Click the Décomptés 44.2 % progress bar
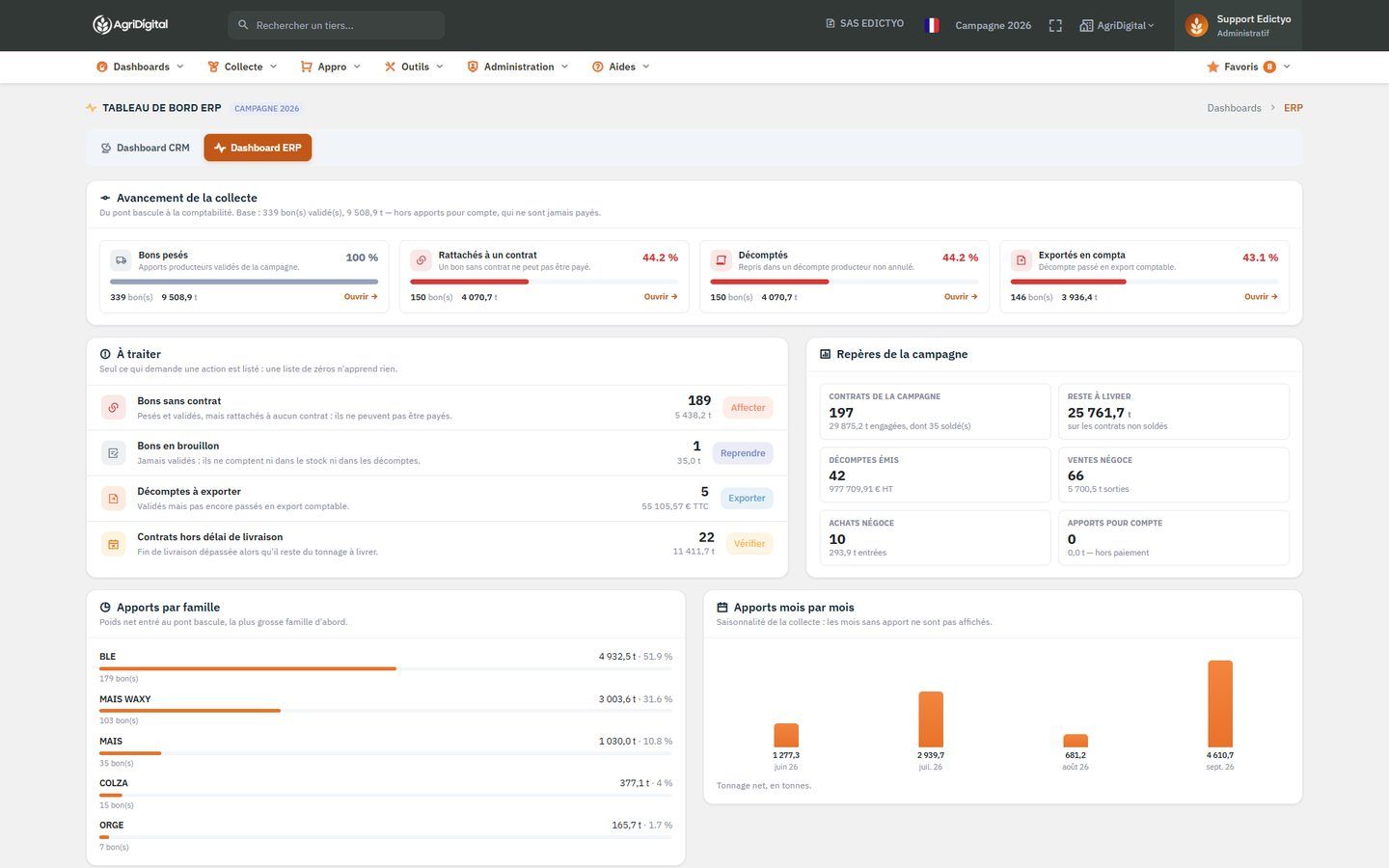Screen dimensions: 1389x868 coord(844,282)
